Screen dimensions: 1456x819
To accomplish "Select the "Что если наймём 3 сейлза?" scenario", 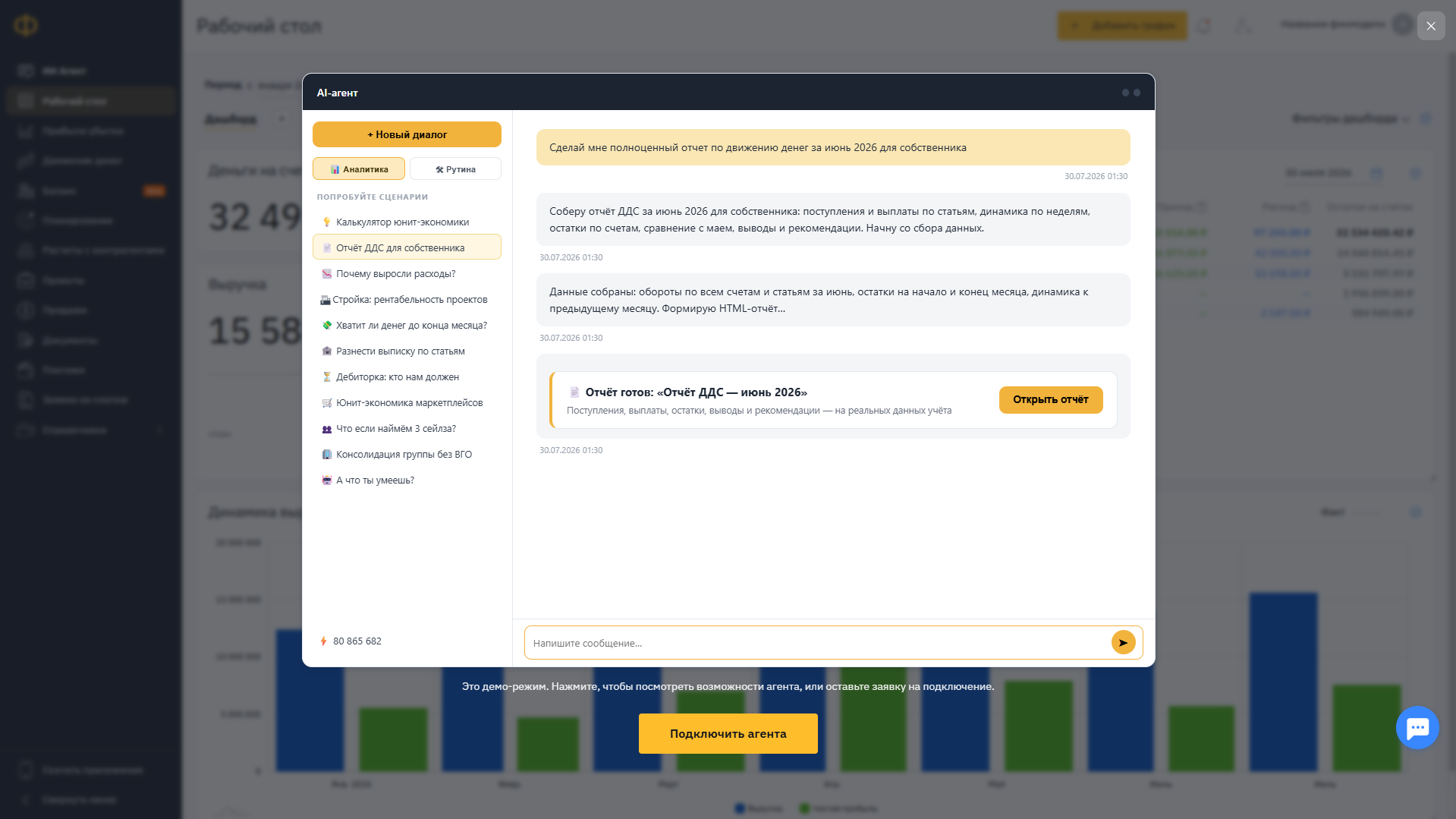I will [407, 428].
